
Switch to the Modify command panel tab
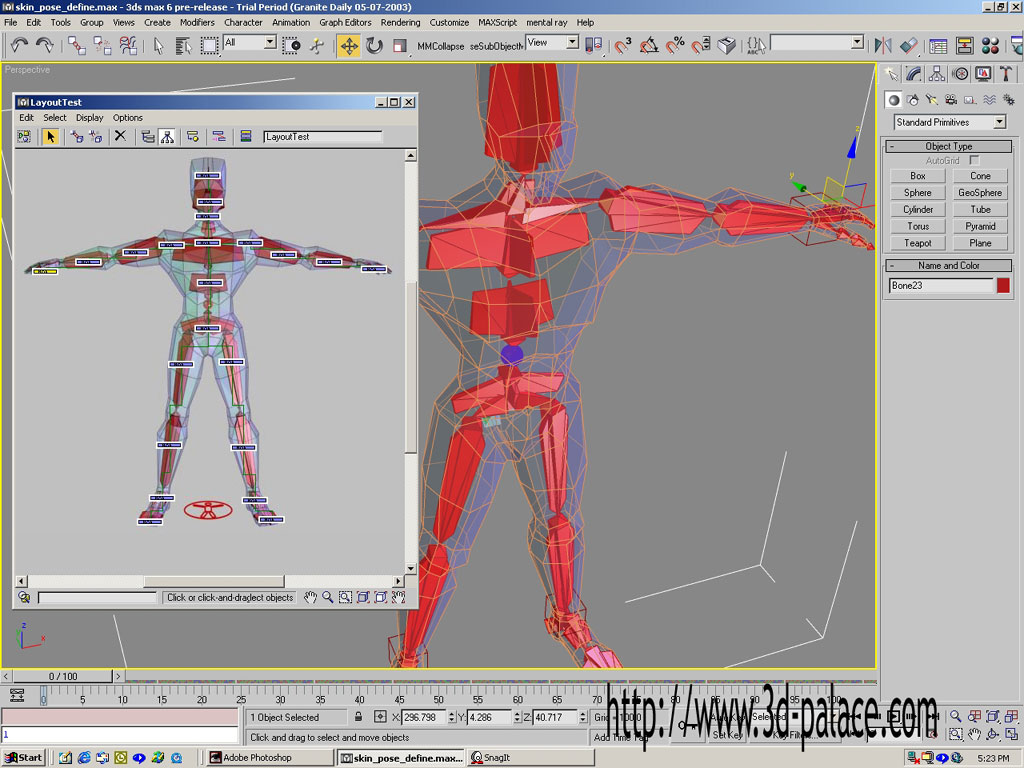pyautogui.click(x=914, y=74)
